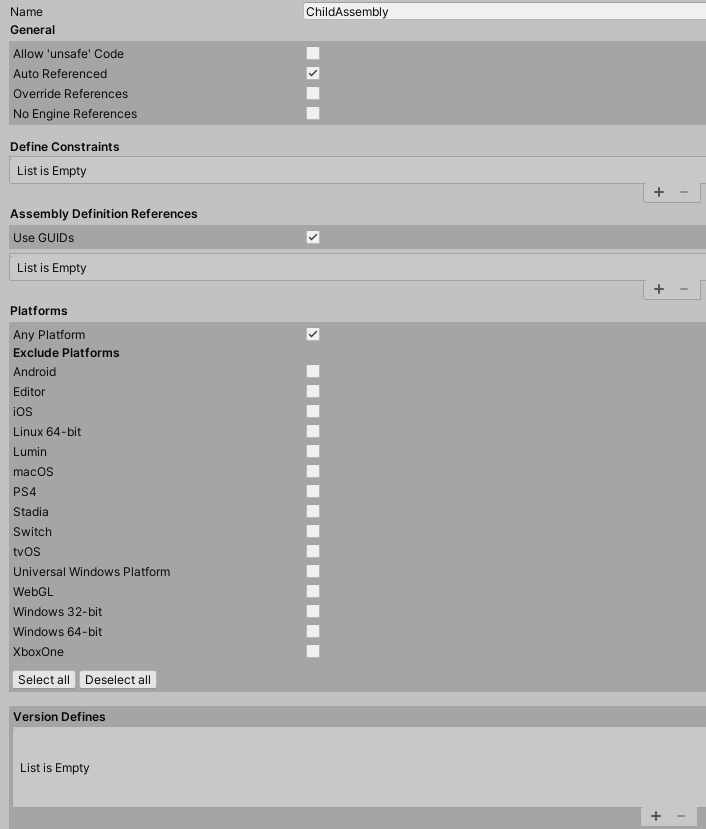Exclude the Linux 64-bit platform
This screenshot has width=706, height=829.
pos(313,432)
